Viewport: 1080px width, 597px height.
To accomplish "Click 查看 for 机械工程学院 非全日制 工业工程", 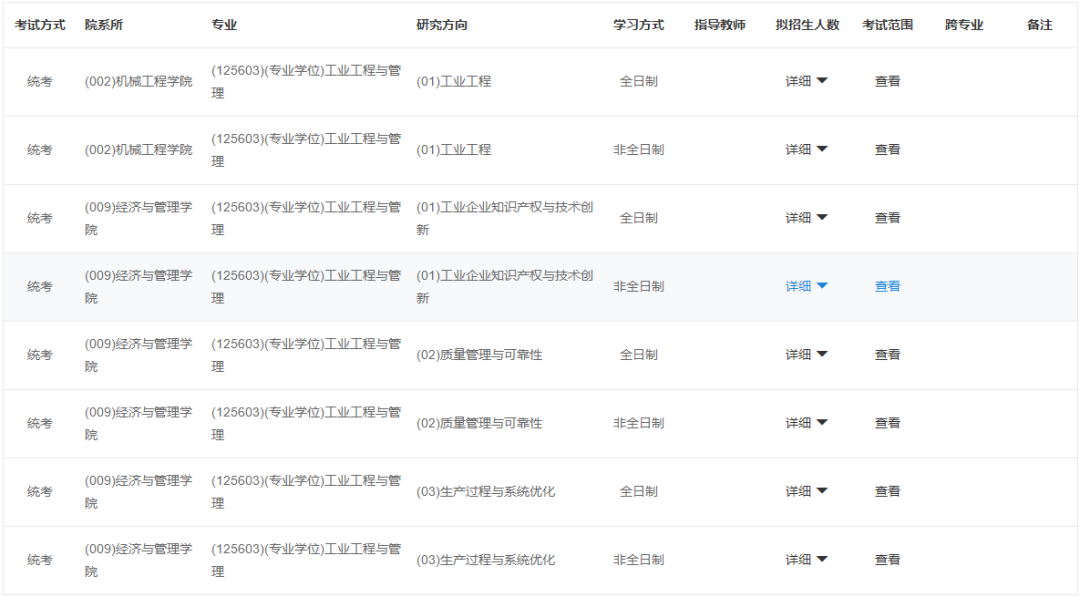I will 887,149.
